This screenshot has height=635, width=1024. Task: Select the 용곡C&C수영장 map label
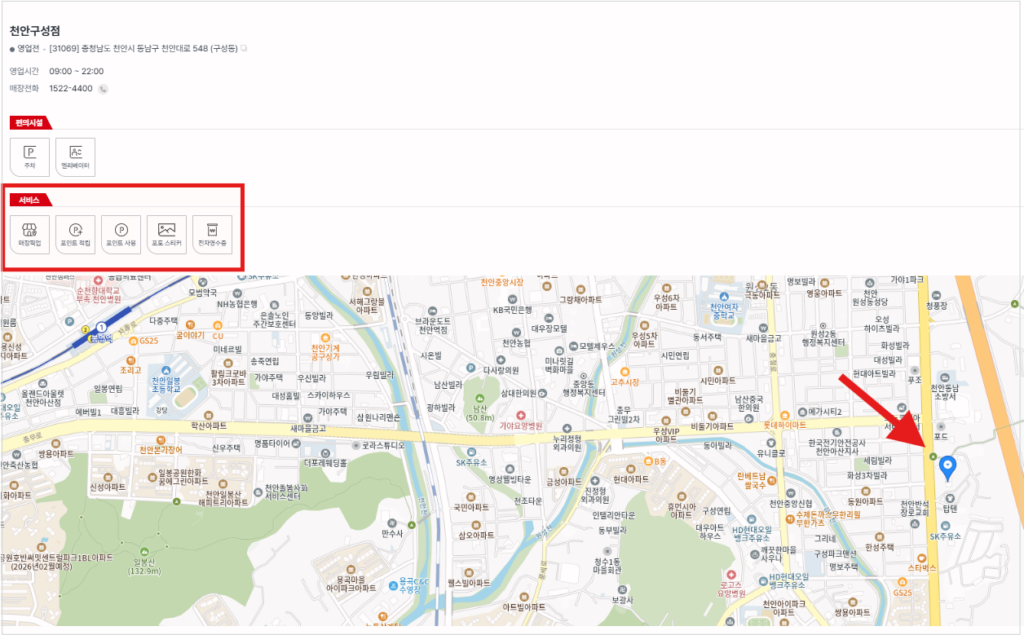pyautogui.click(x=410, y=585)
